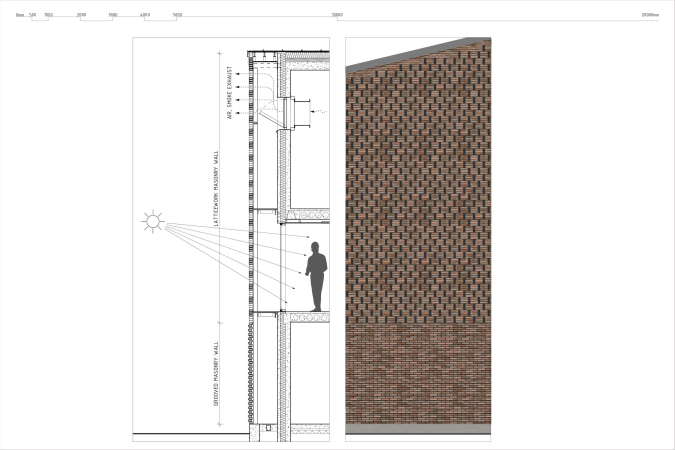Click the dimension tick between the two wall labels
675x450 pixels.
(x=219, y=321)
